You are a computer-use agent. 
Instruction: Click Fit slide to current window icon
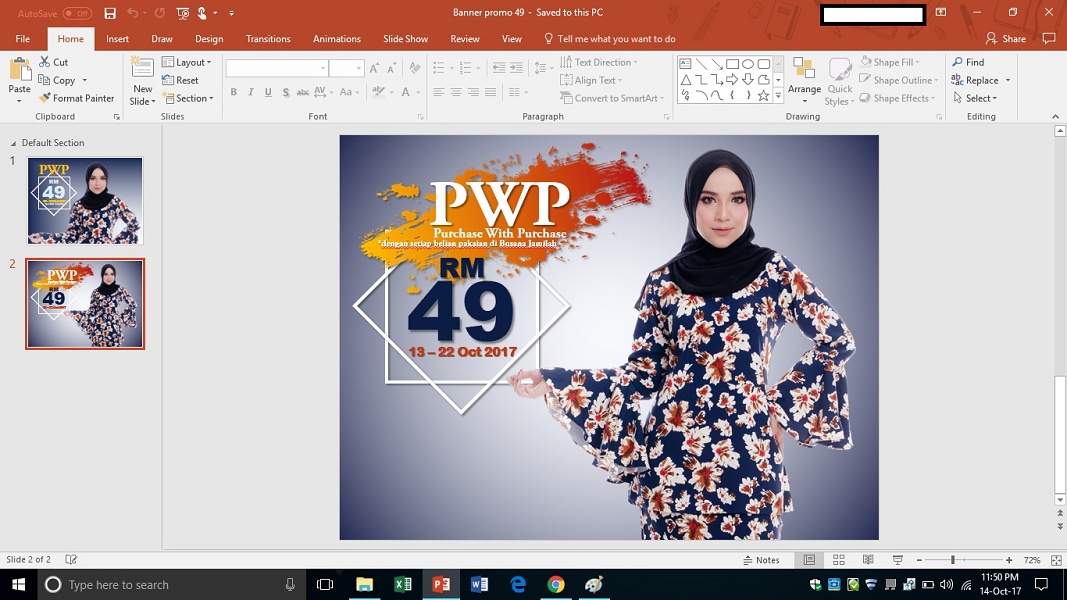(1056, 560)
